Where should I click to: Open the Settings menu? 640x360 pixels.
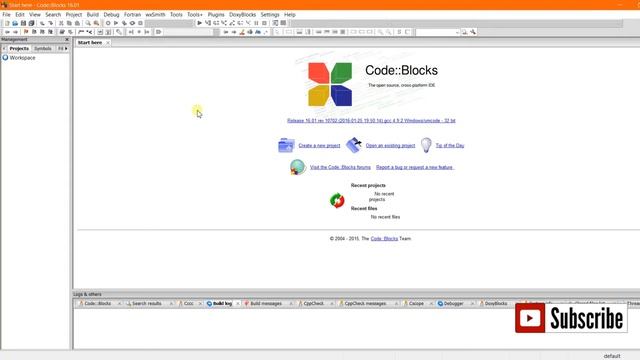coord(270,14)
